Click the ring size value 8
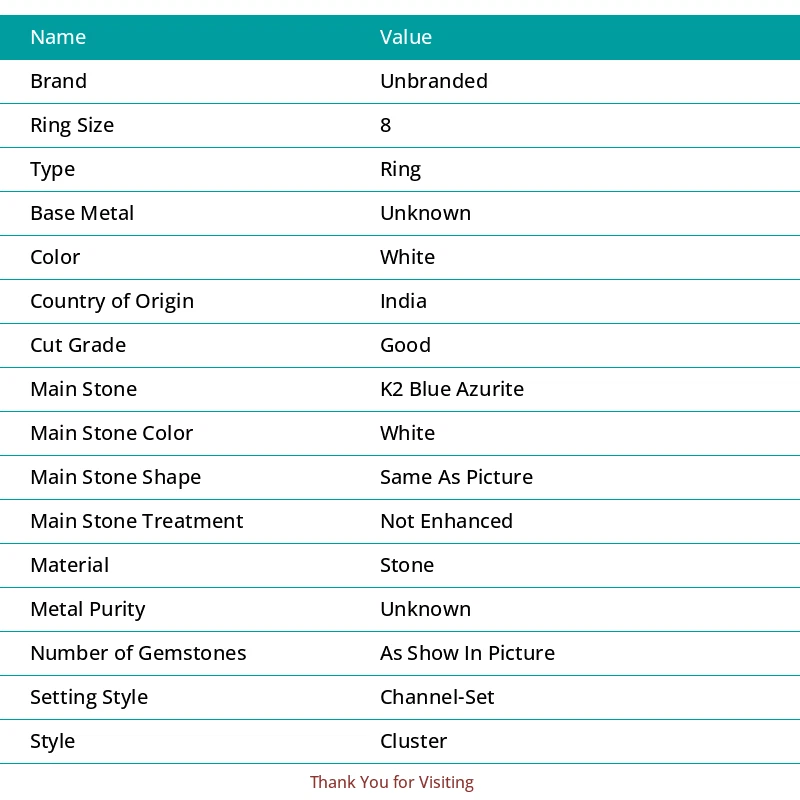 (386, 125)
